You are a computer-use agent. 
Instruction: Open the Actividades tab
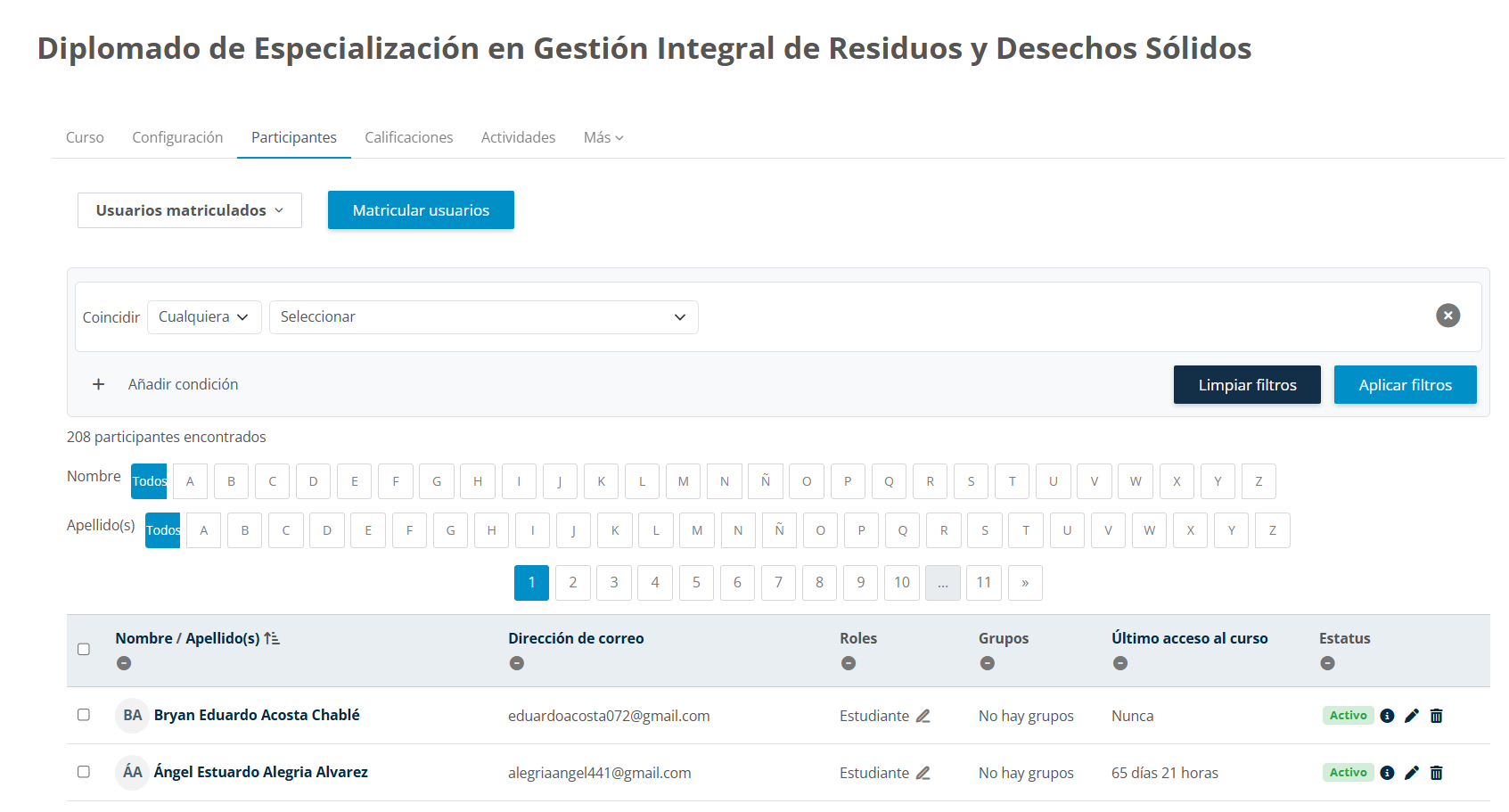[x=519, y=137]
